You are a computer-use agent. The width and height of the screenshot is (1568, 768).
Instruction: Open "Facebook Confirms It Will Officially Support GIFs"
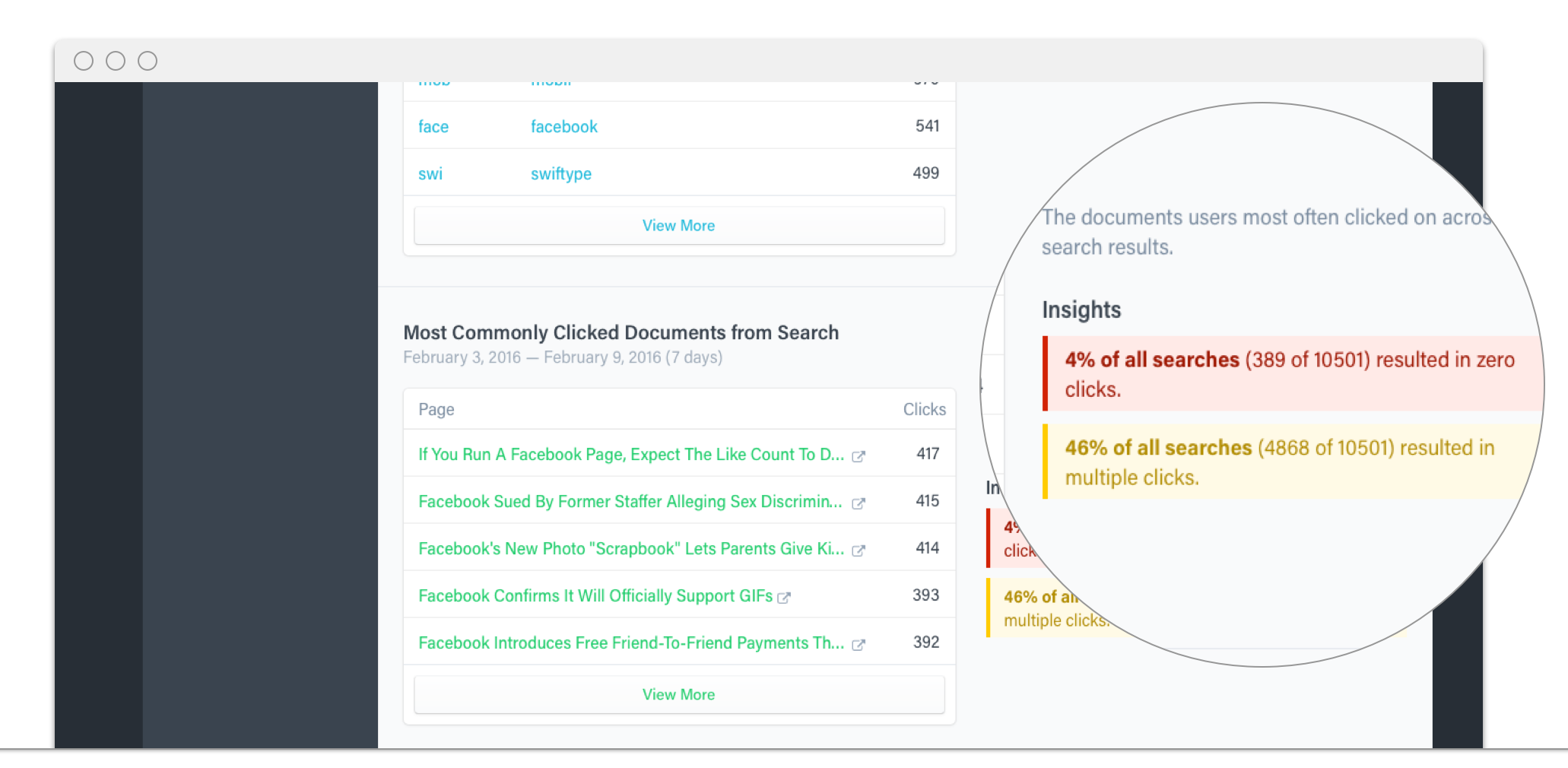(595, 596)
